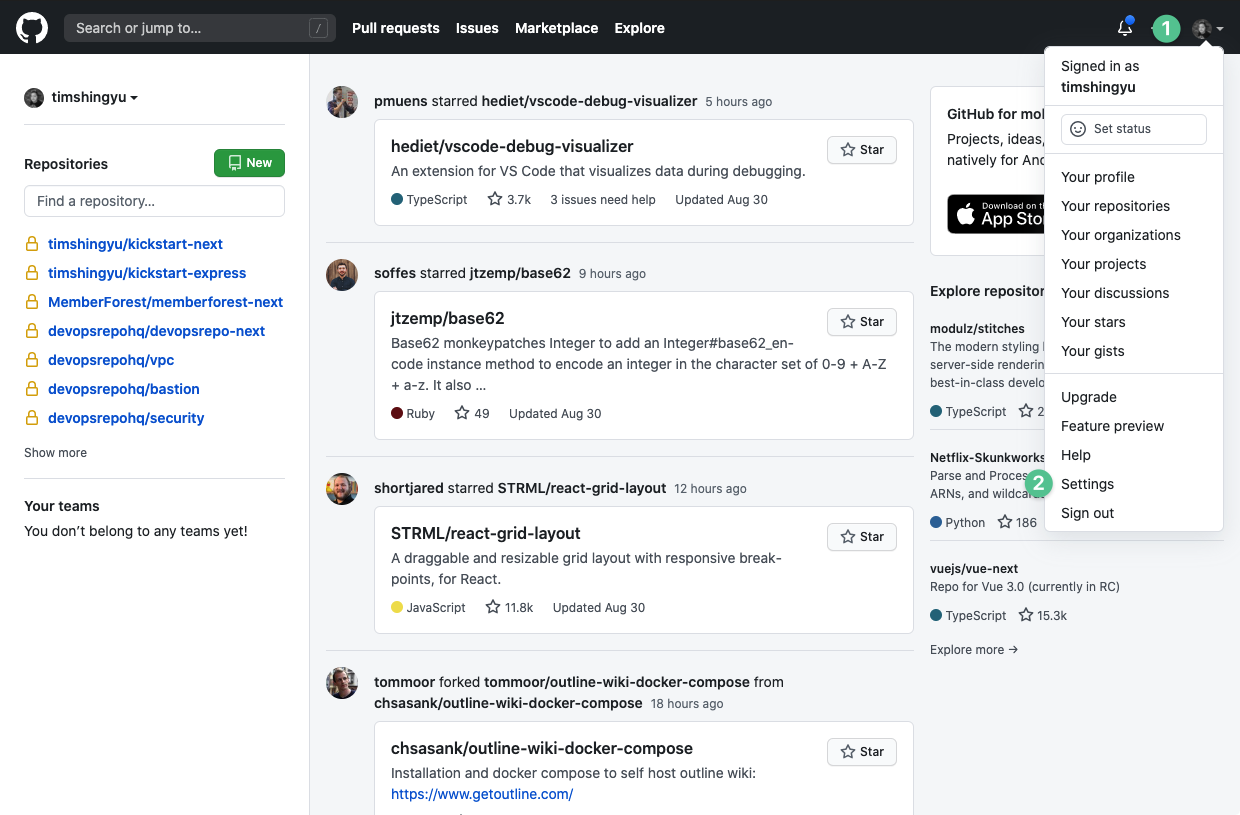Open the Set status button

(1134, 129)
